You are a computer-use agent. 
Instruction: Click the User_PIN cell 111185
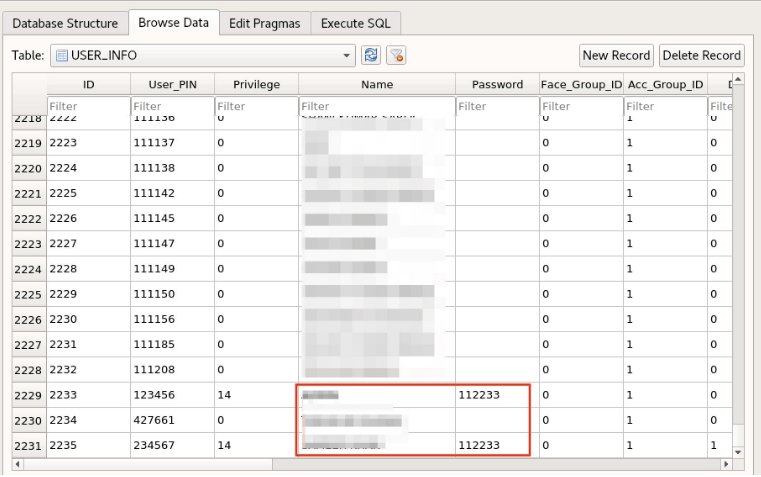(172, 345)
